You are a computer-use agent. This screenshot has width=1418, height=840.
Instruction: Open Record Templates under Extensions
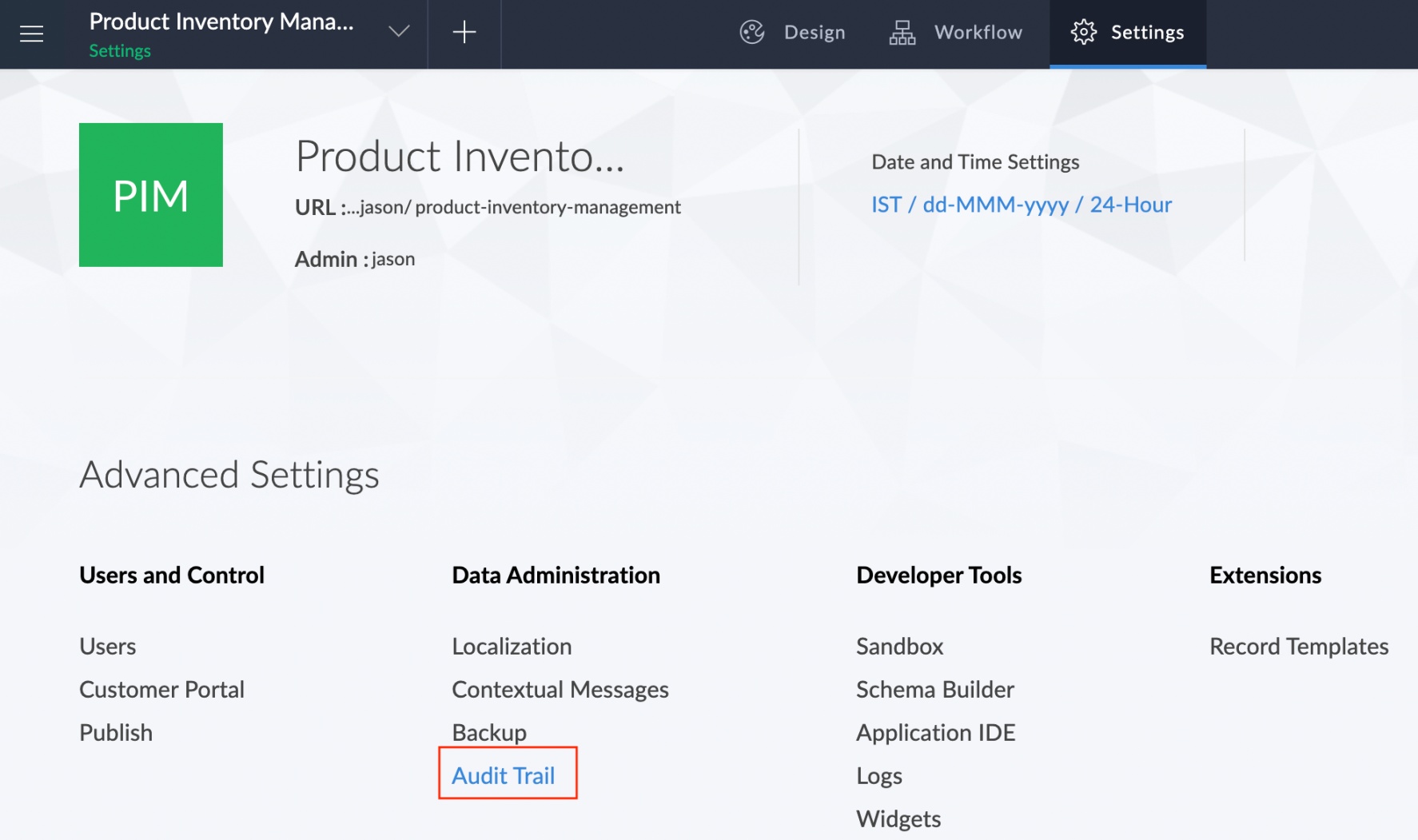1299,646
